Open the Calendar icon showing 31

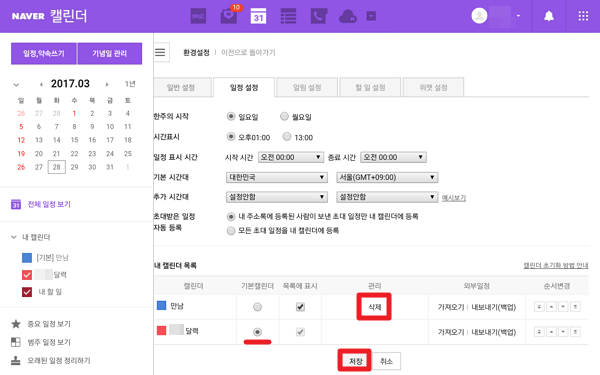[258, 16]
